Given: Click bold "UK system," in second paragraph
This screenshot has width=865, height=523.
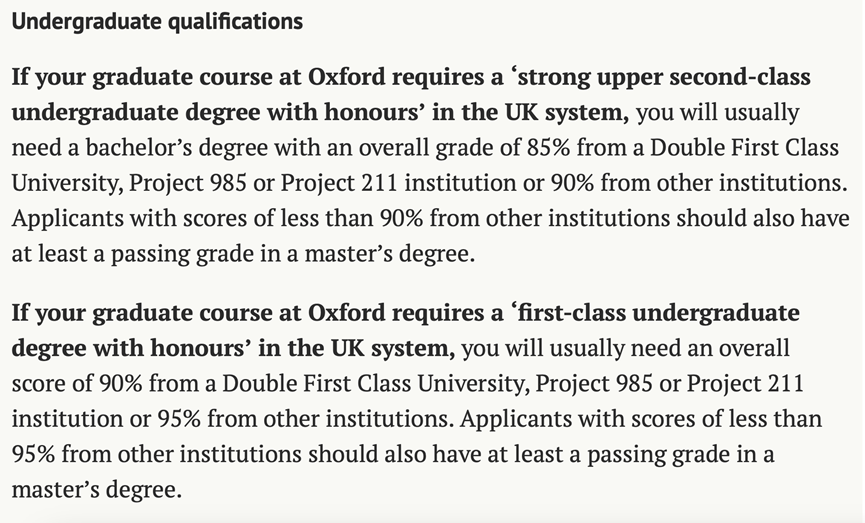Looking at the screenshot, I should [x=393, y=348].
